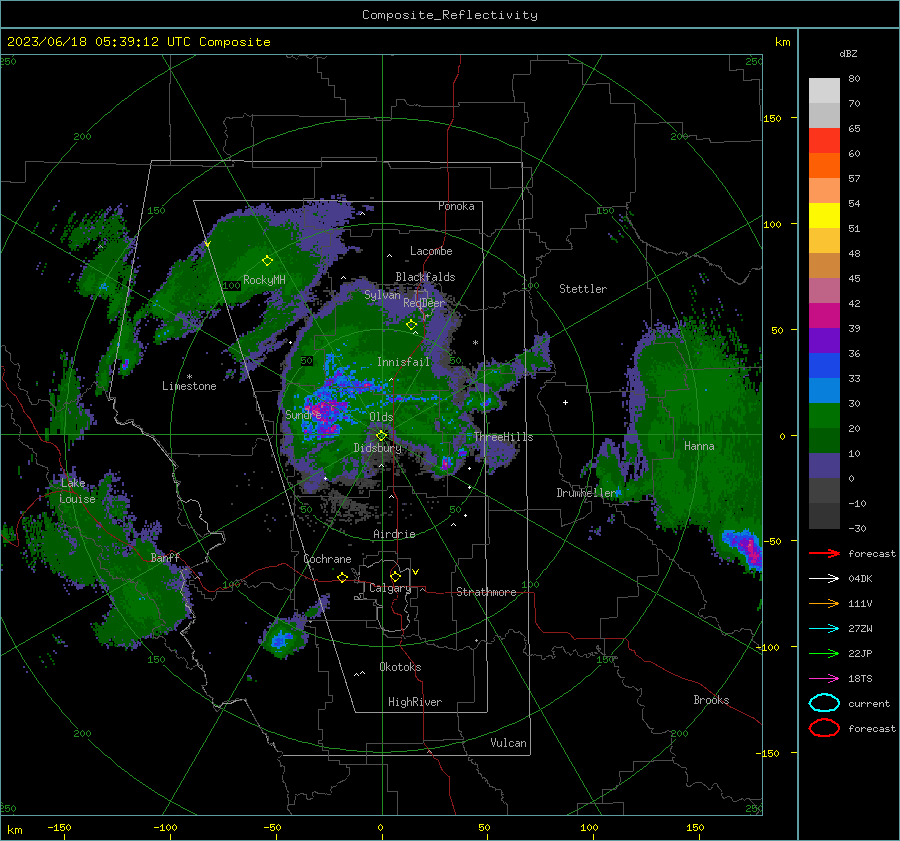Image resolution: width=900 pixels, height=841 pixels.
Task: Select the yellow diamond below Cochrane
Action: point(343,577)
